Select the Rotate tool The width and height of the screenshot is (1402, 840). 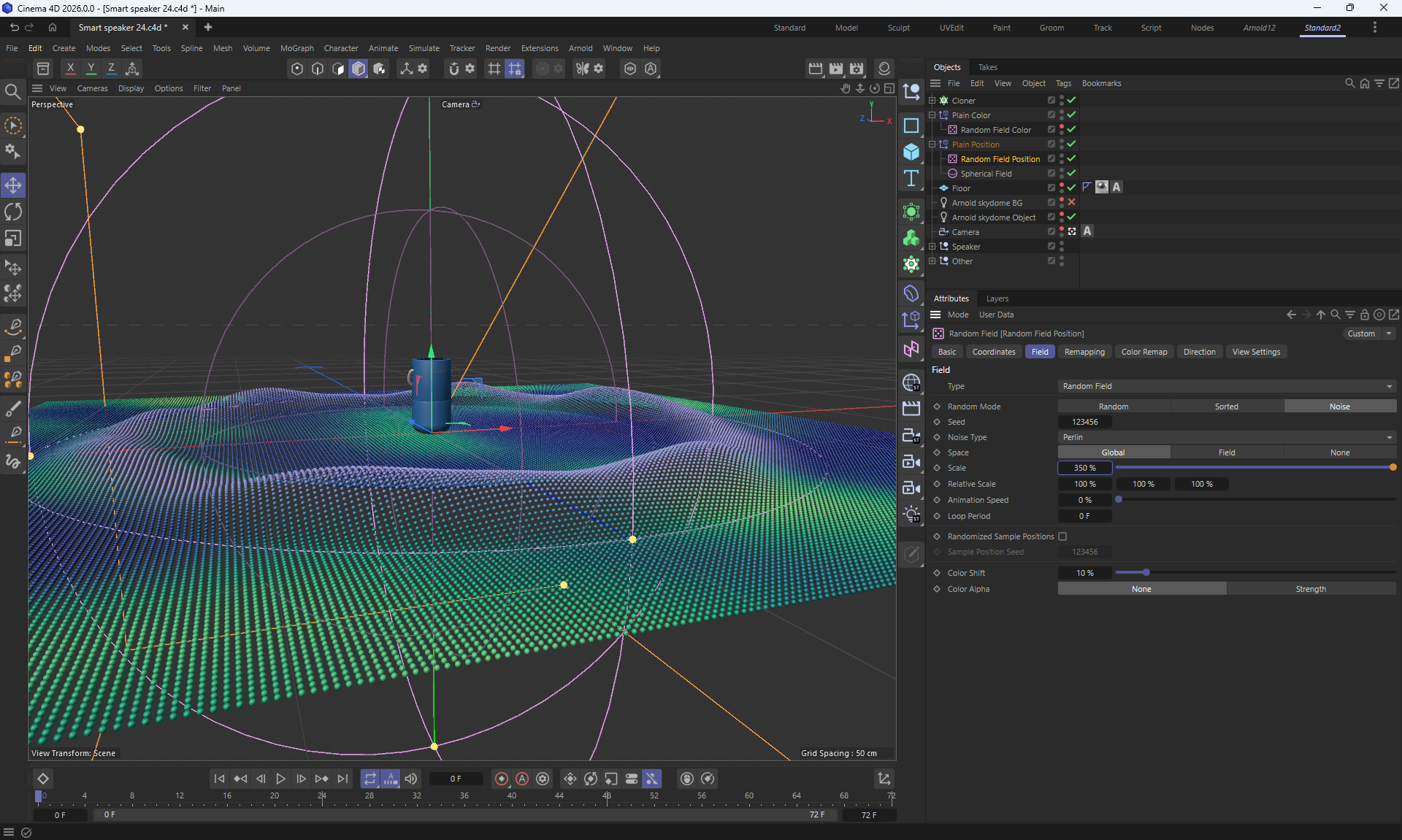click(13, 212)
